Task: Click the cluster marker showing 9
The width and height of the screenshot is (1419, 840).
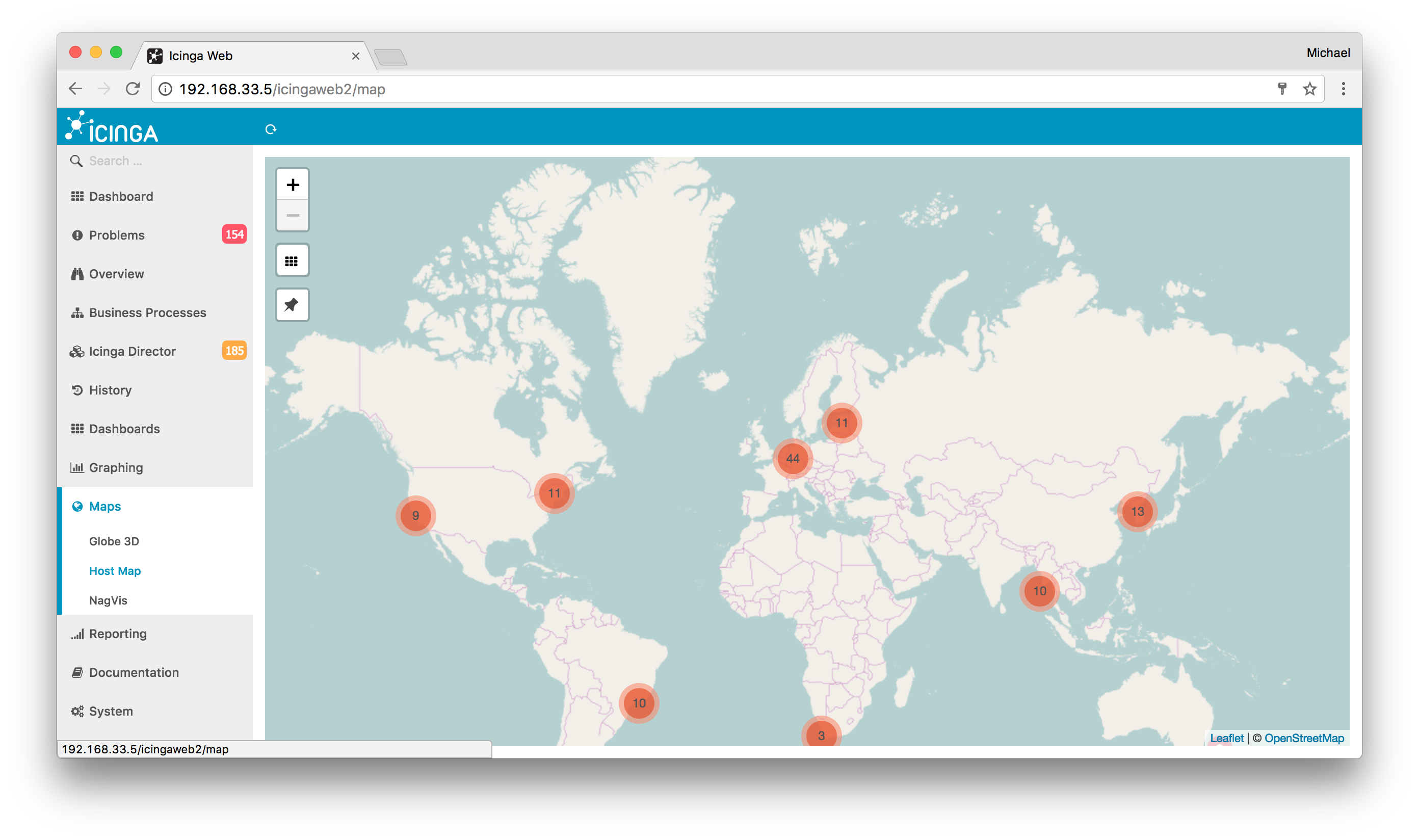Action: point(415,516)
